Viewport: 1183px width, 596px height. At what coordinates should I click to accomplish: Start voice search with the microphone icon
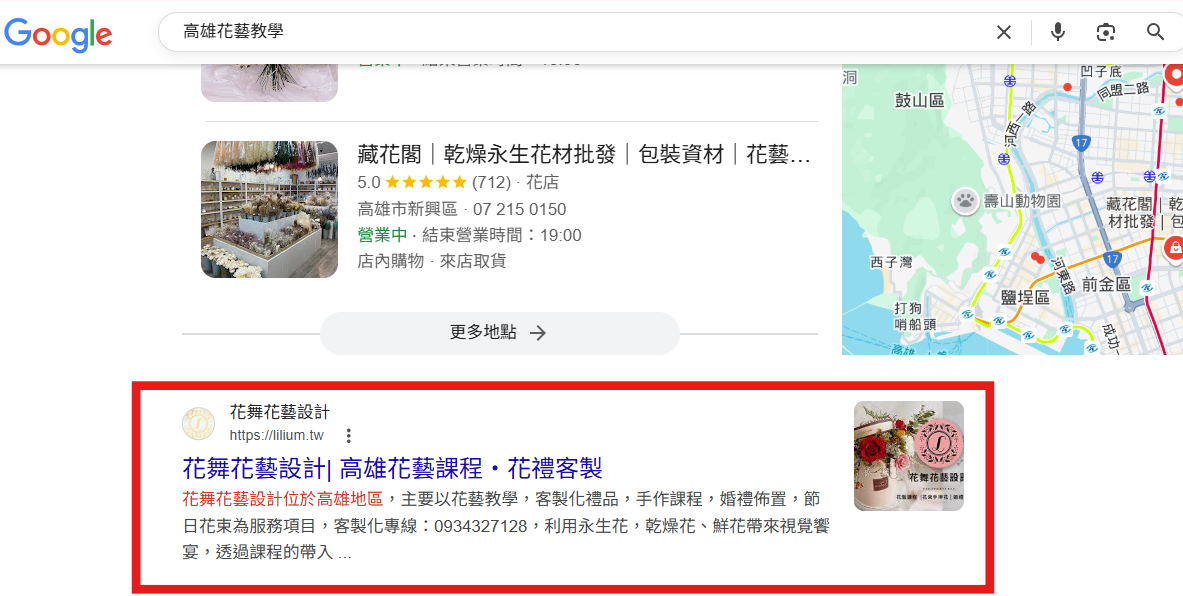tap(1058, 32)
